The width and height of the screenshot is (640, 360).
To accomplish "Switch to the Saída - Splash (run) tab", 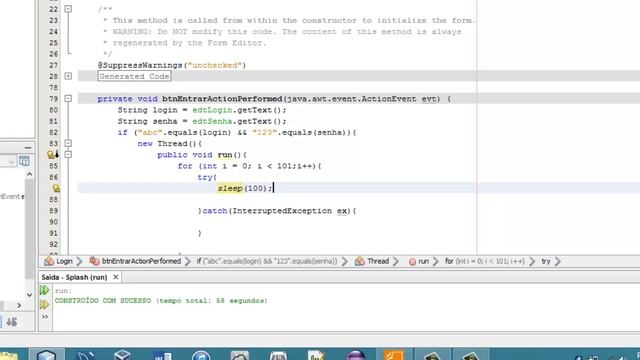I will point(74,277).
